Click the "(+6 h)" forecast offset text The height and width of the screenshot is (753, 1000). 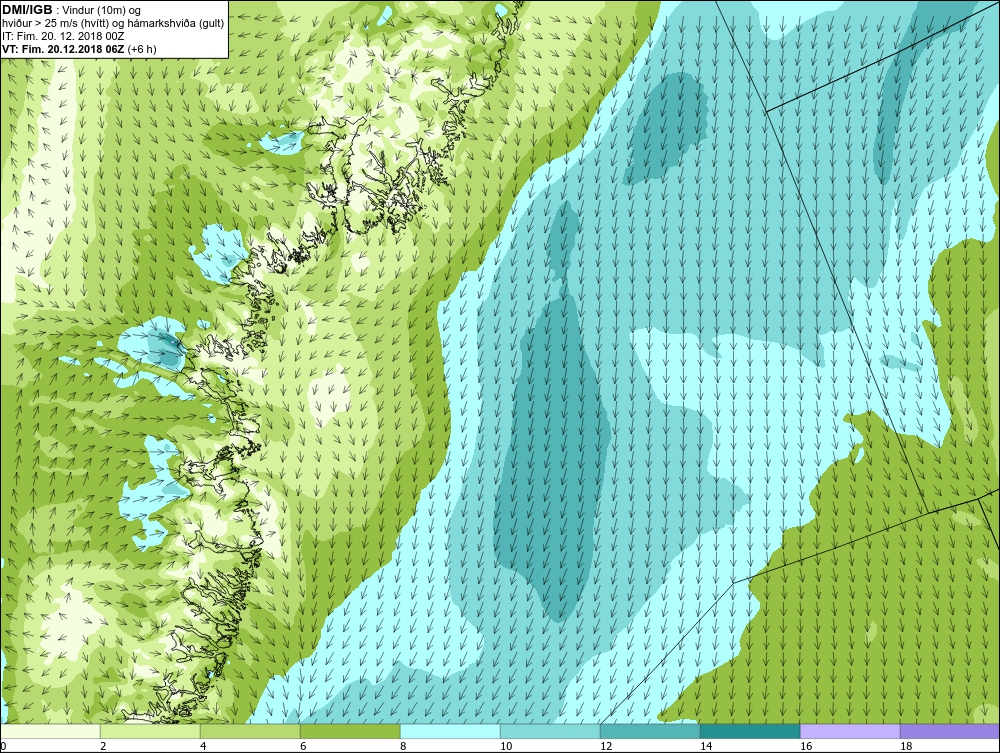142,49
